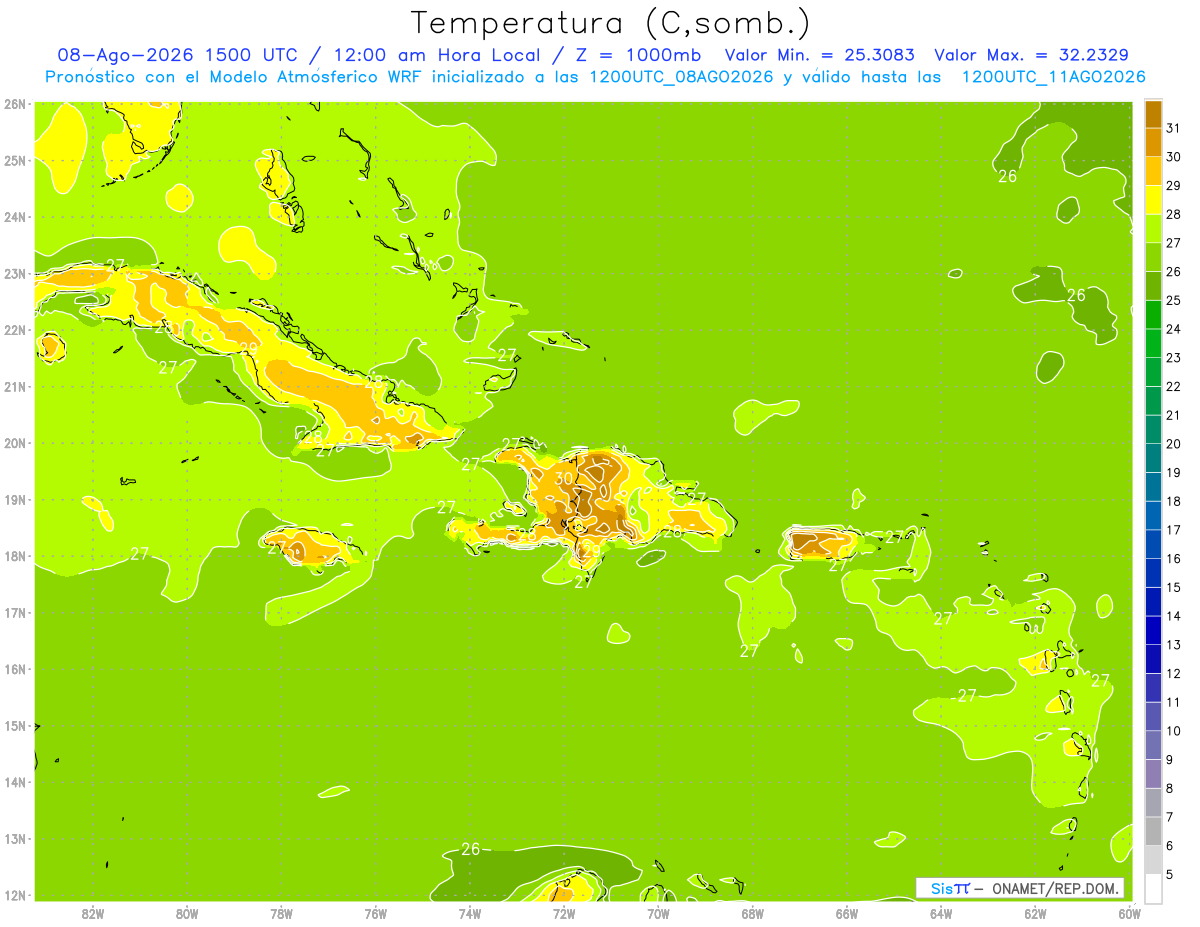Click the 13N latitude axis label
1200x927 pixels.
[x=15, y=838]
